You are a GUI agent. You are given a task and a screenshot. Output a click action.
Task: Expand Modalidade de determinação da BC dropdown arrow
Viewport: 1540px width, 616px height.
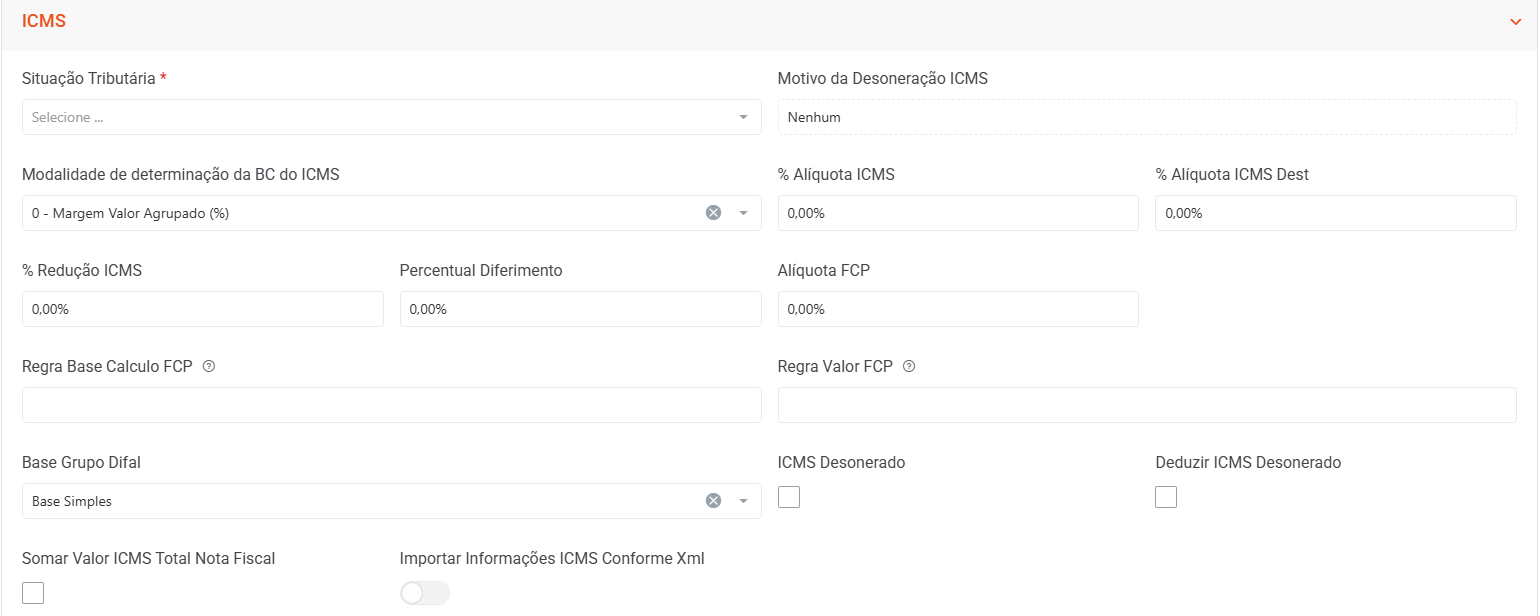[x=743, y=213]
